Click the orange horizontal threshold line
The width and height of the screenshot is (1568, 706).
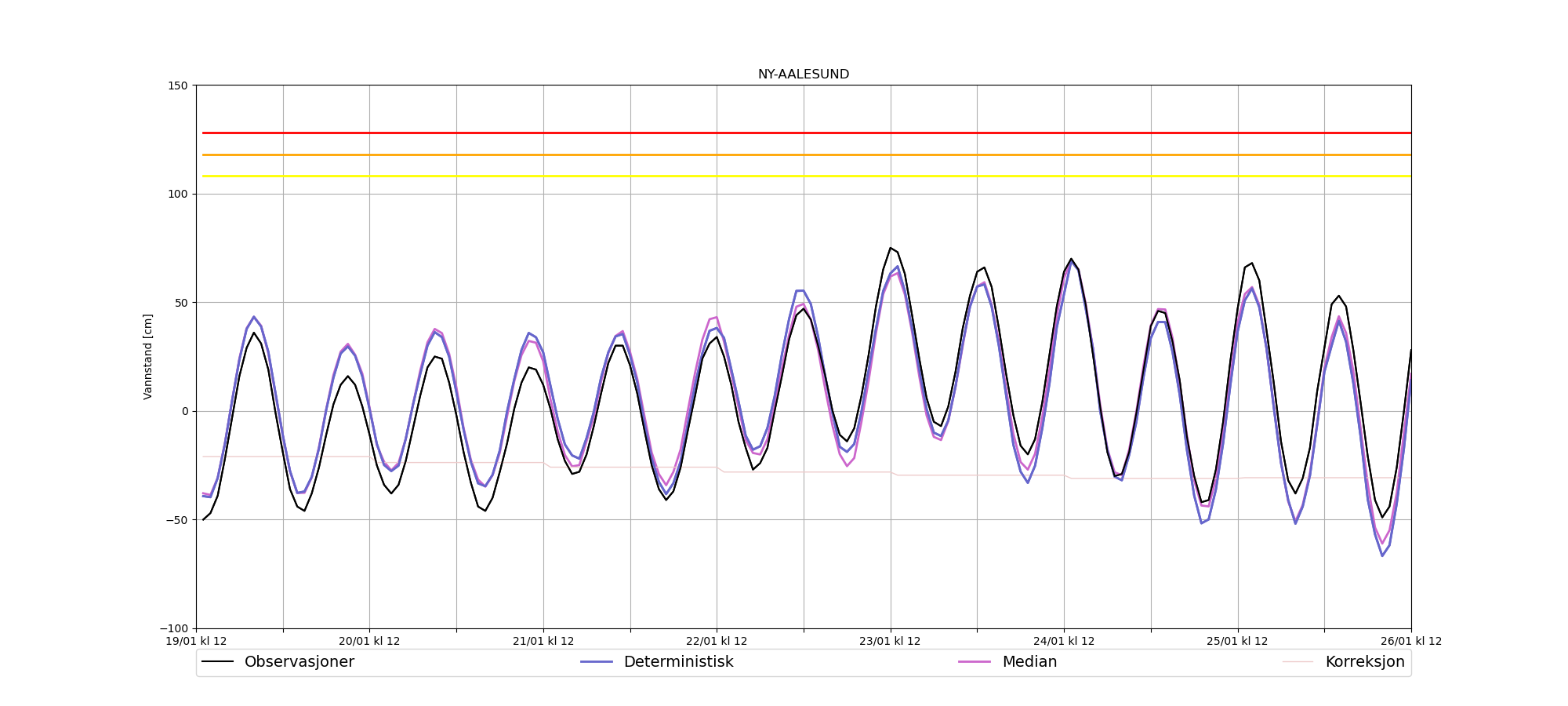pyautogui.click(x=803, y=155)
